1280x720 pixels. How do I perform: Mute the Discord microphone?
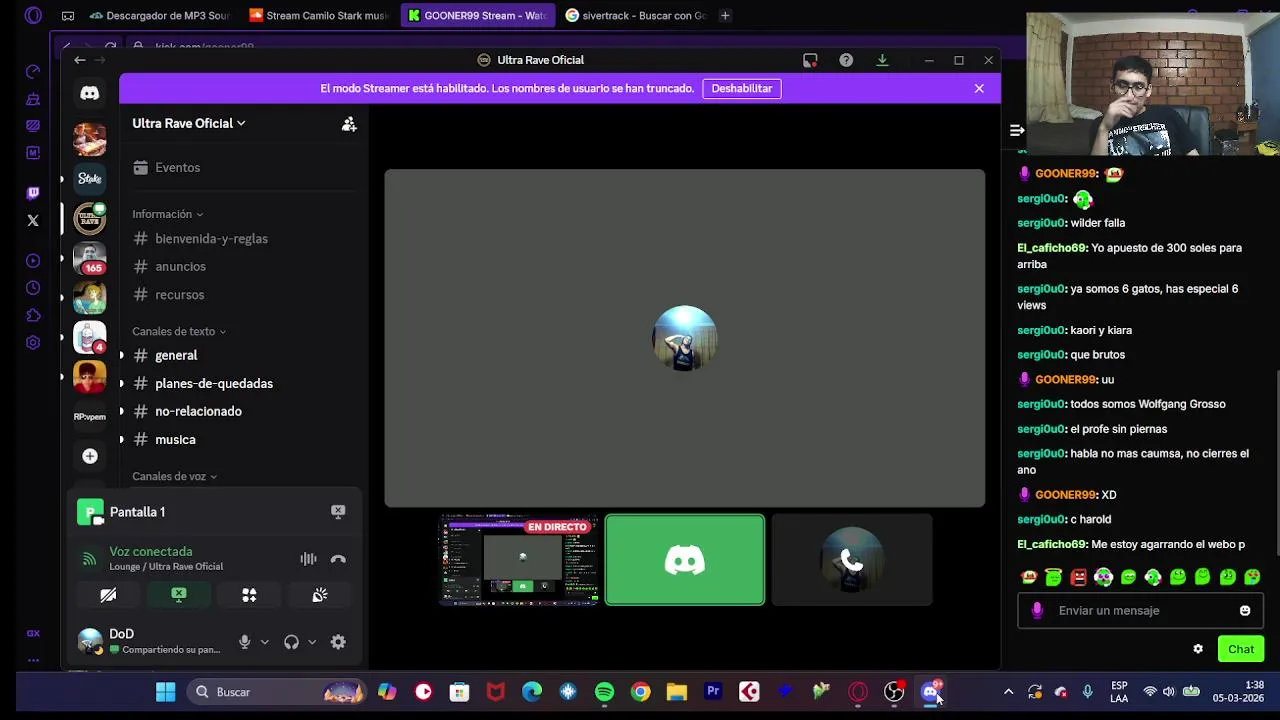(244, 642)
